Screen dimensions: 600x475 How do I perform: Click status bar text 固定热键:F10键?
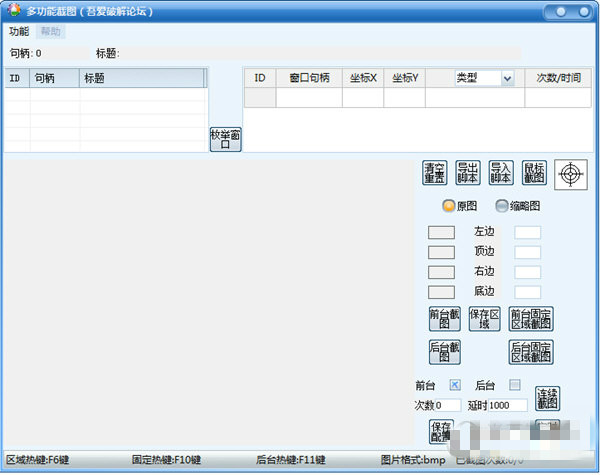pos(166,460)
